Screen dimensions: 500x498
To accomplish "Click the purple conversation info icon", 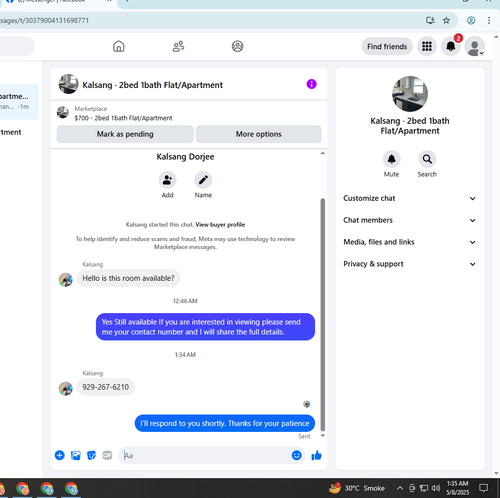I will [311, 84].
